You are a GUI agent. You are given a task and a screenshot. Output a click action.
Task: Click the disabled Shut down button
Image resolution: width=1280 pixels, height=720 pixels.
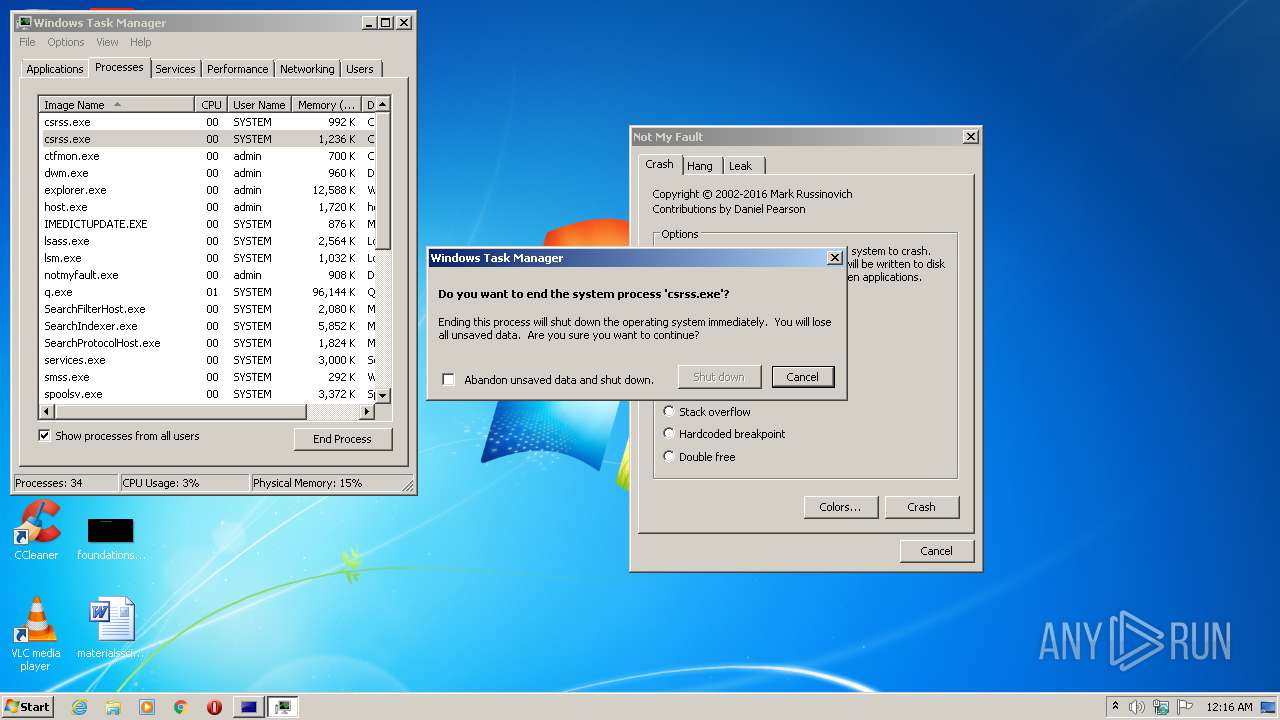tap(719, 377)
